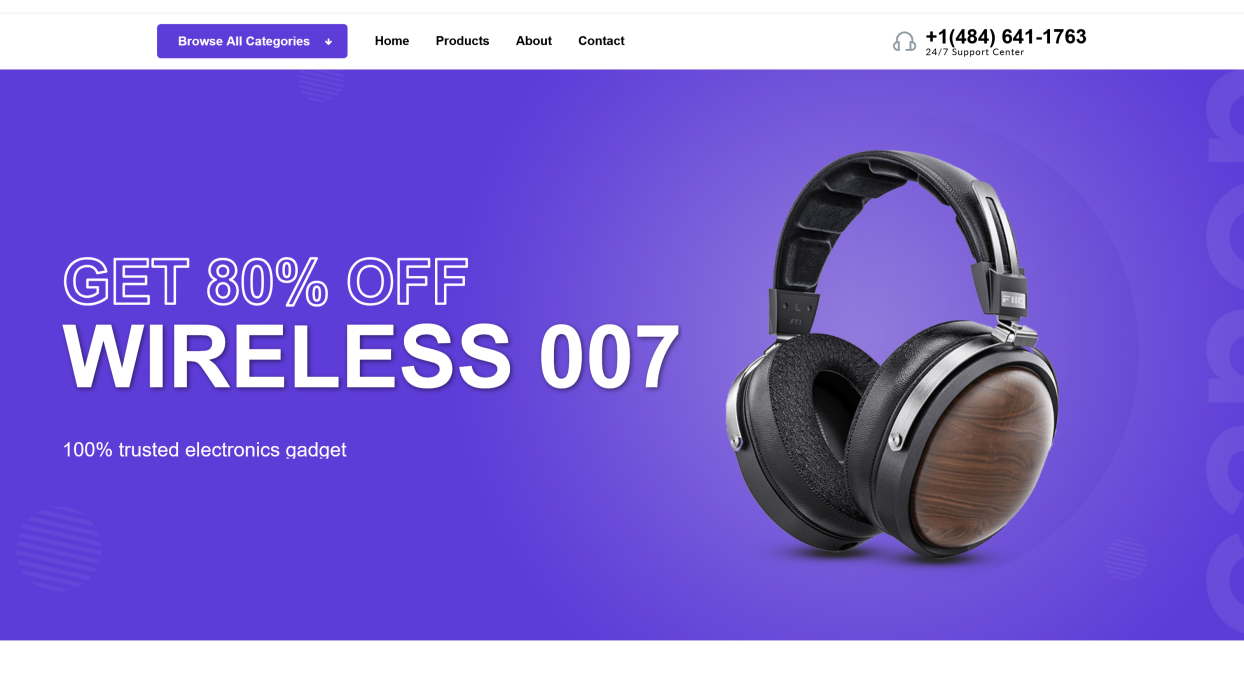Click the headphones product image

point(891,355)
